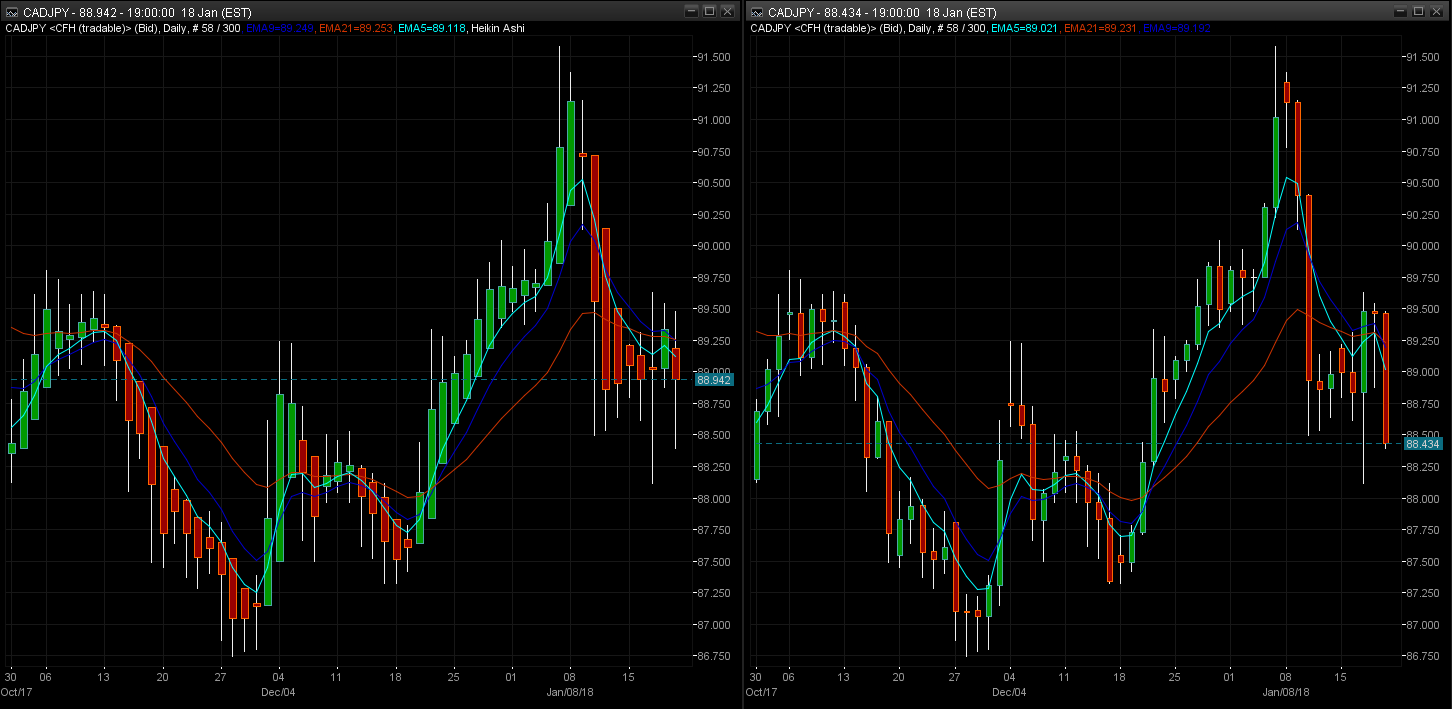Click the EMA9=89.192 label in right chart
This screenshot has height=709, width=1452.
(1177, 28)
